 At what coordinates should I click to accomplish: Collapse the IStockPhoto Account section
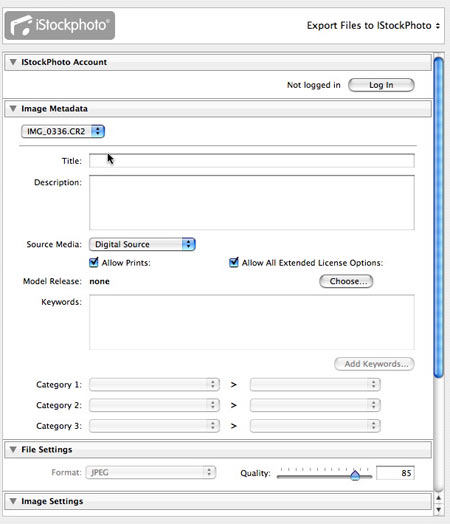13,62
